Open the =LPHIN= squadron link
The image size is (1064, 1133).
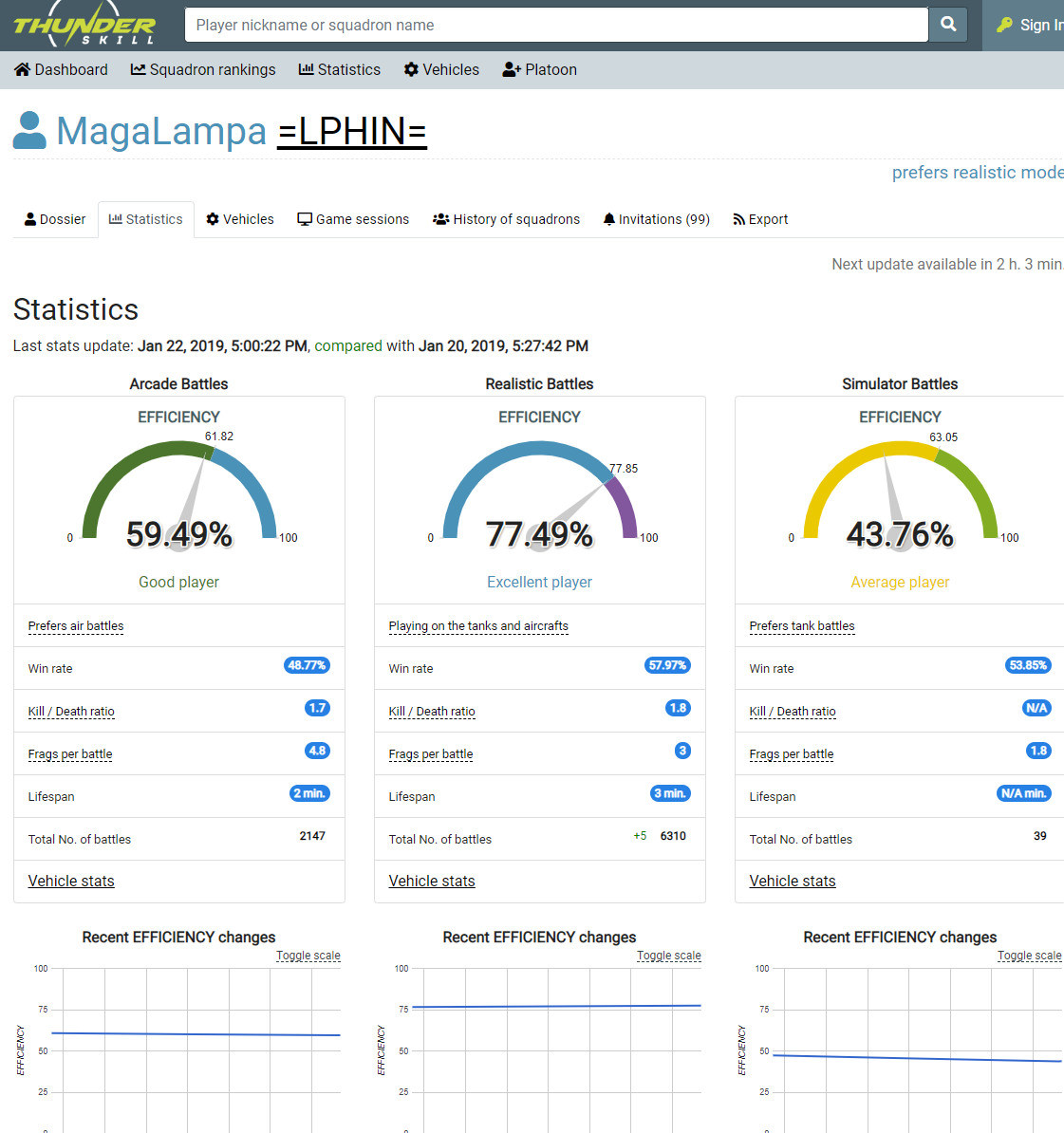(x=352, y=132)
